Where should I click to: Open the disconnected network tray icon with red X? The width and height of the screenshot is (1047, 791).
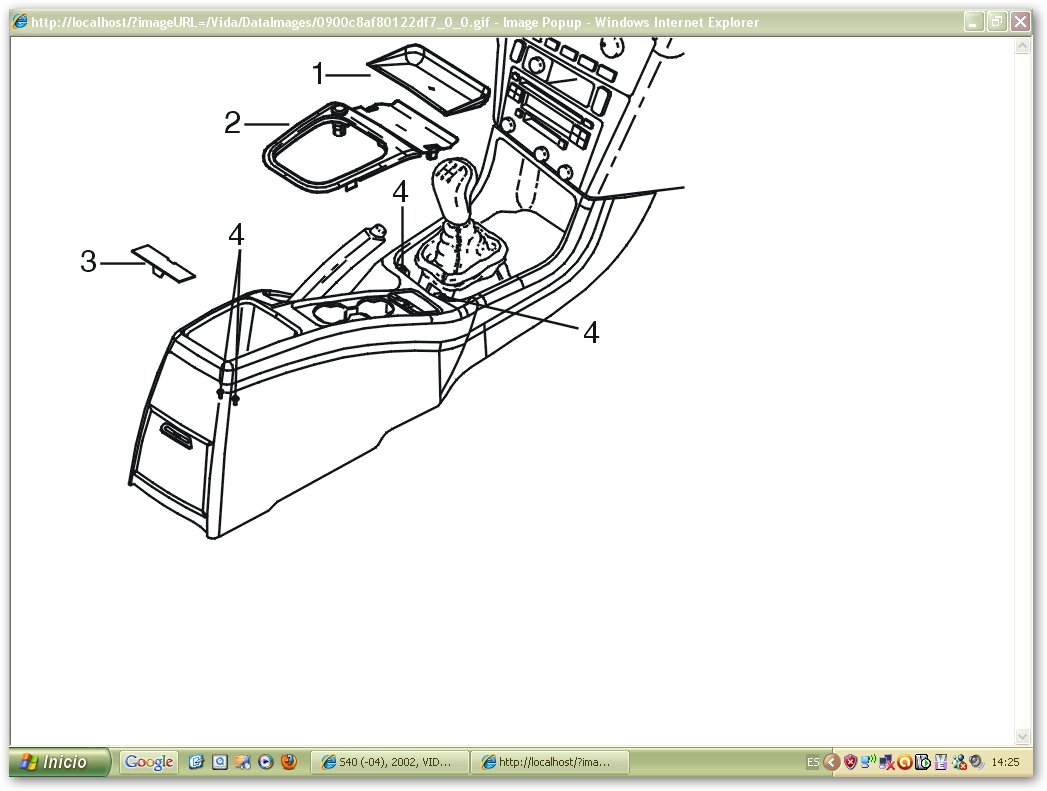pos(887,762)
